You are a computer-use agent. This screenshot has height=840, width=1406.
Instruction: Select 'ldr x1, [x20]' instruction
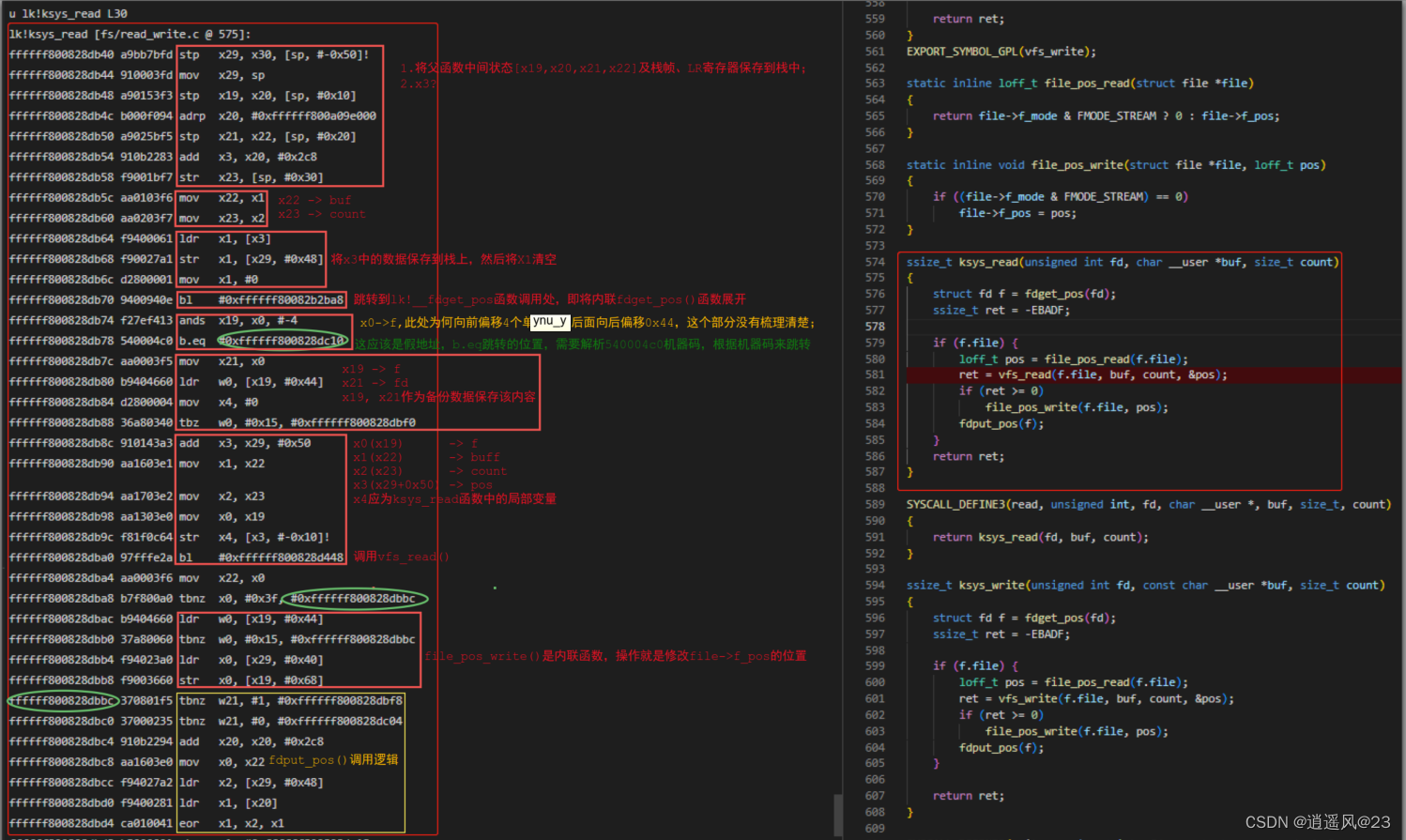pos(228,802)
